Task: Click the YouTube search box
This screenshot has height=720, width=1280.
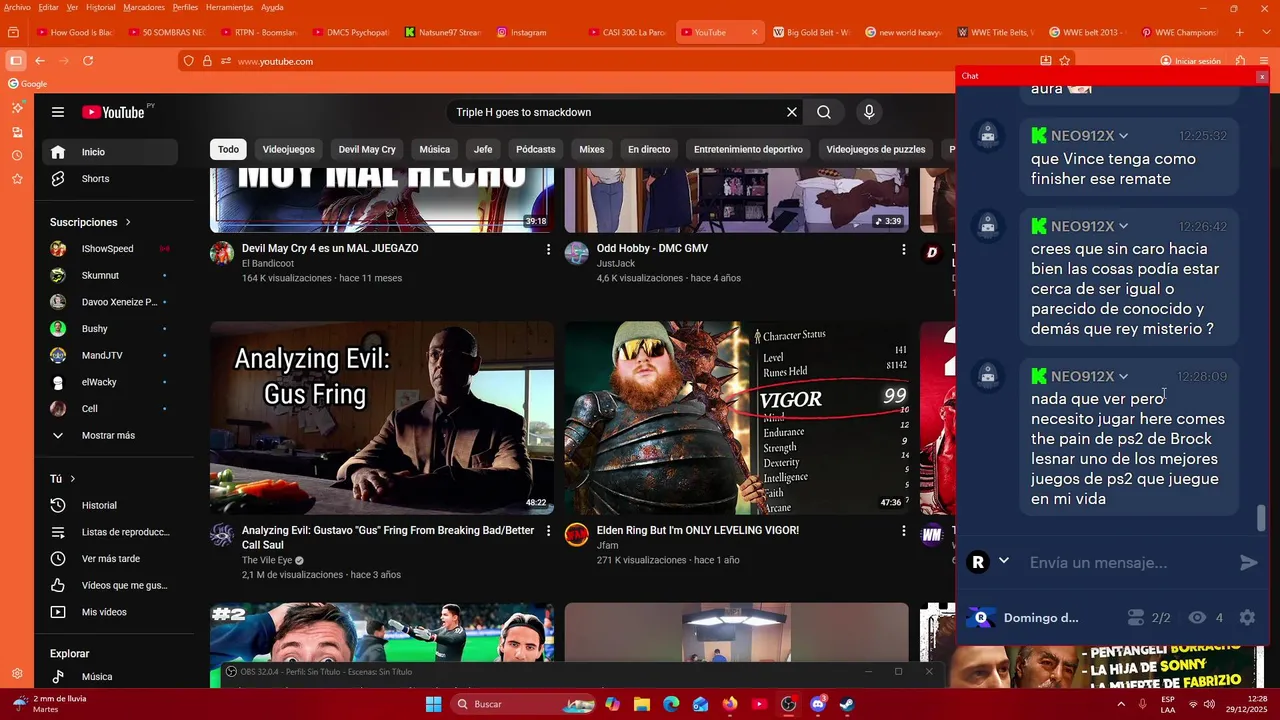Action: pyautogui.click(x=612, y=112)
